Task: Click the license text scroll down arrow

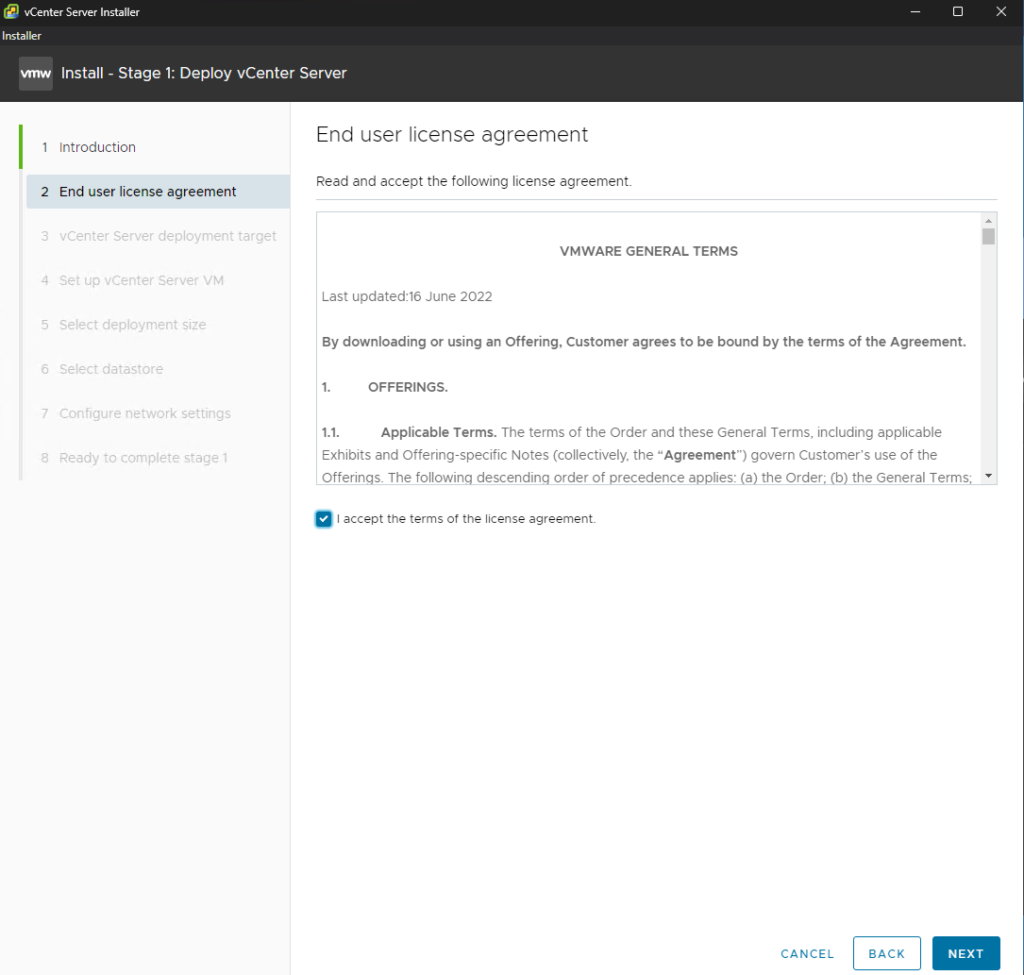Action: [988, 476]
